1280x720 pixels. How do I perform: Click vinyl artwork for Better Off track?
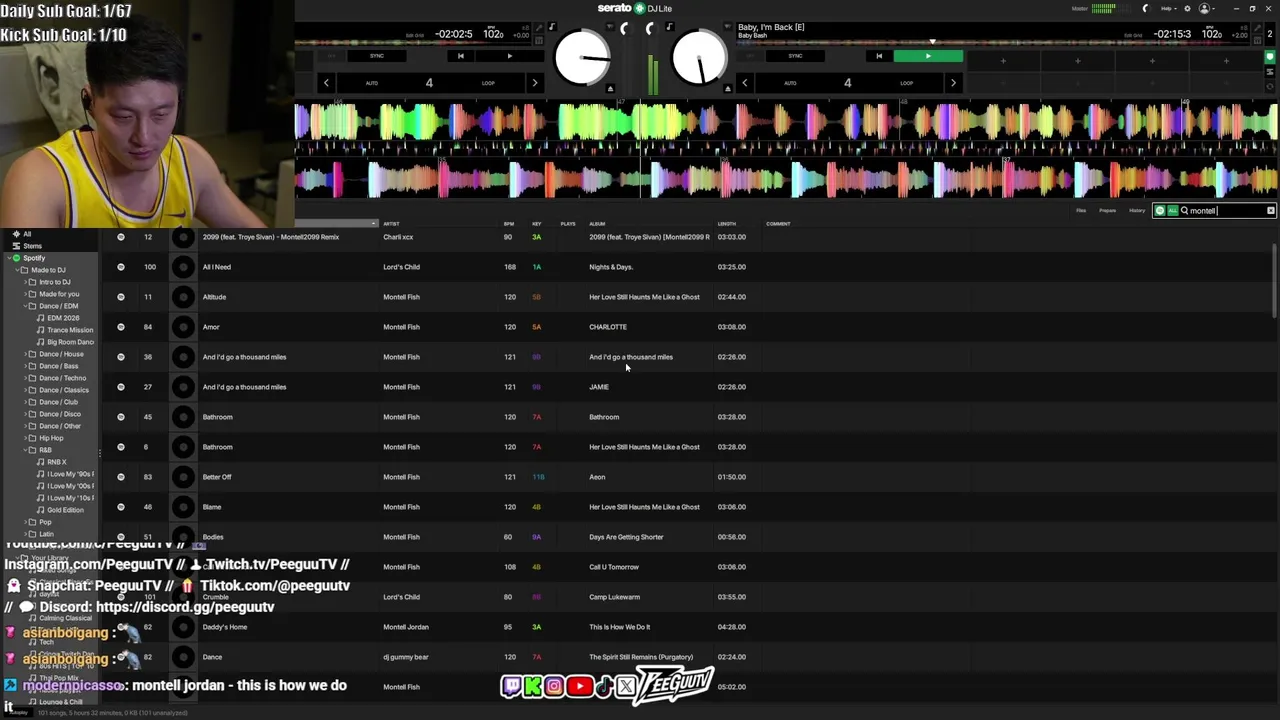[x=183, y=477]
